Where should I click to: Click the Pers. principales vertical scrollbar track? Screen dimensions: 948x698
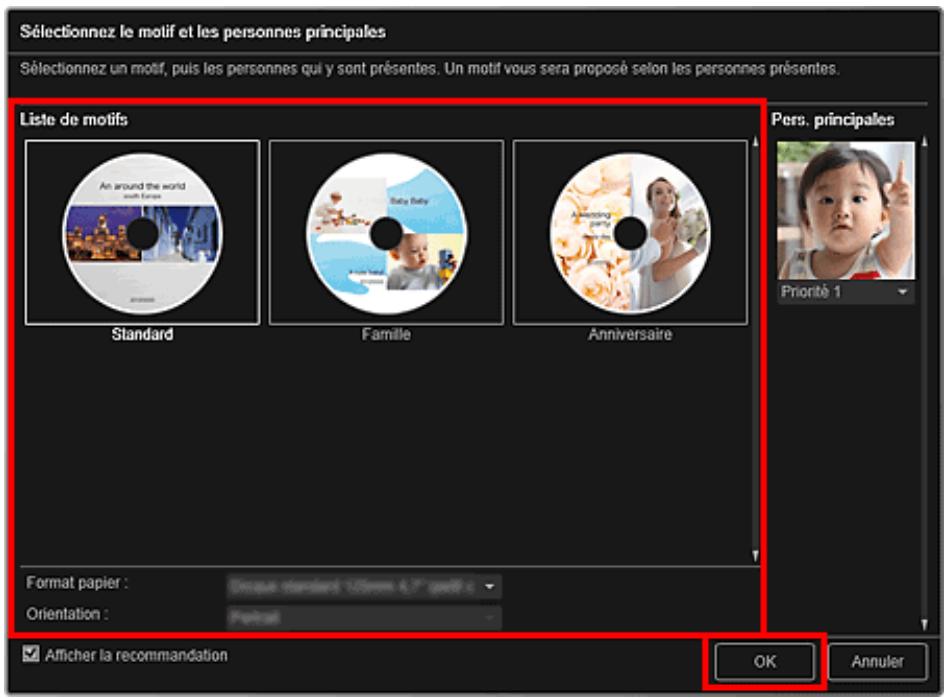(x=924, y=400)
